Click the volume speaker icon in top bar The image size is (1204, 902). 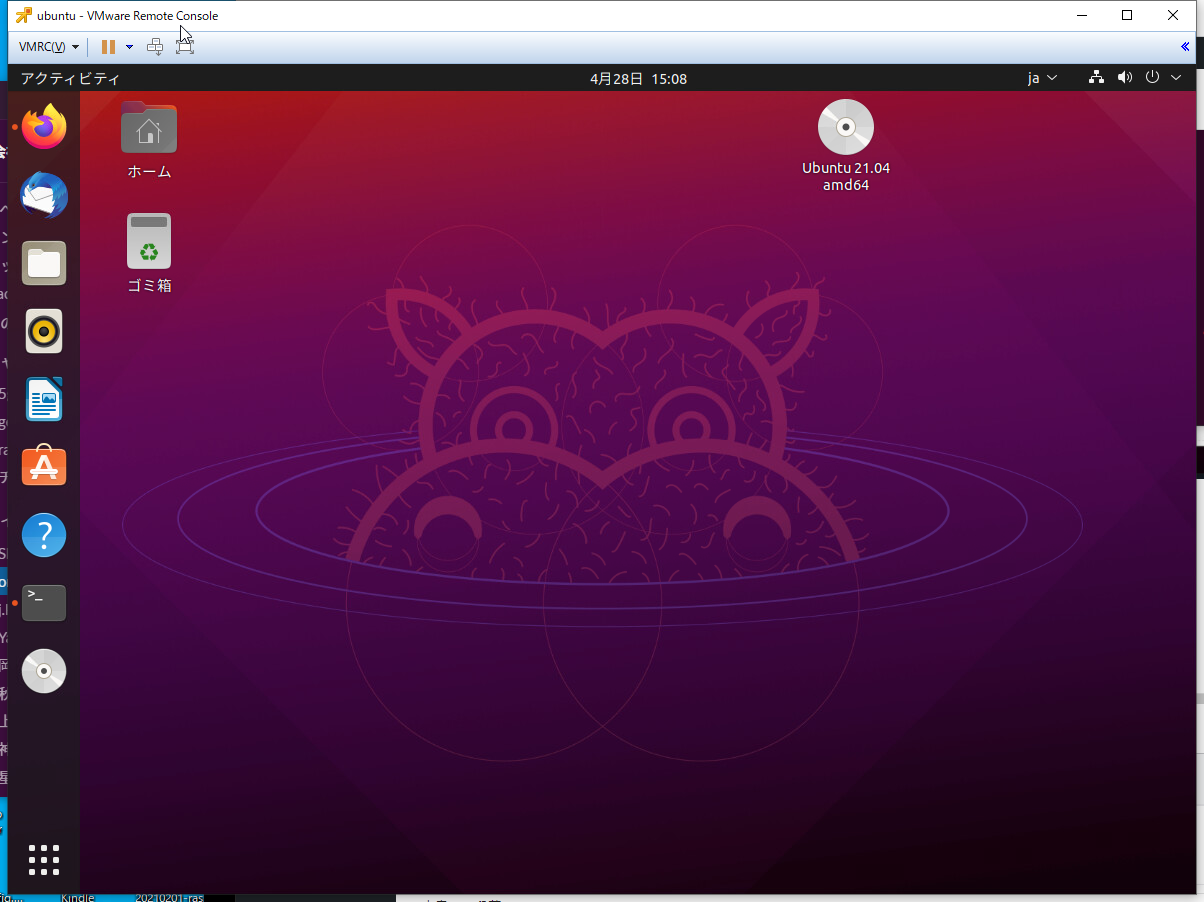point(1125,78)
